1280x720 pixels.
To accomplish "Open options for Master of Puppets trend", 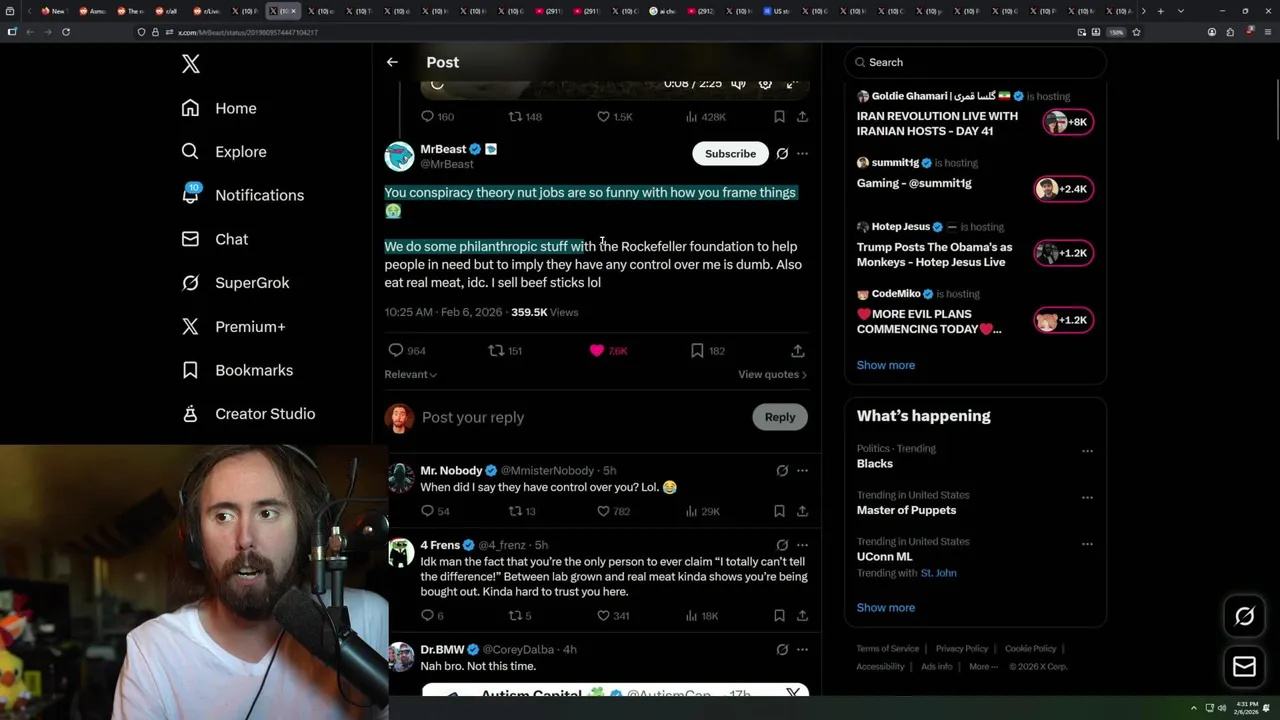I will (1087, 497).
